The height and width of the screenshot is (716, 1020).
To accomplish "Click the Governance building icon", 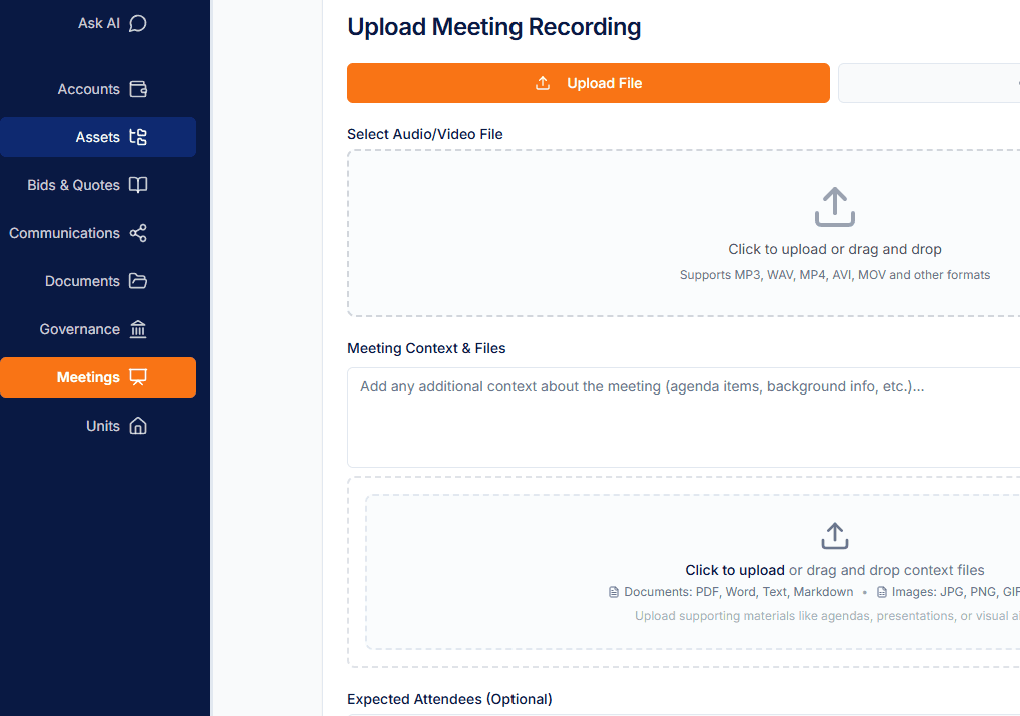I will [138, 329].
